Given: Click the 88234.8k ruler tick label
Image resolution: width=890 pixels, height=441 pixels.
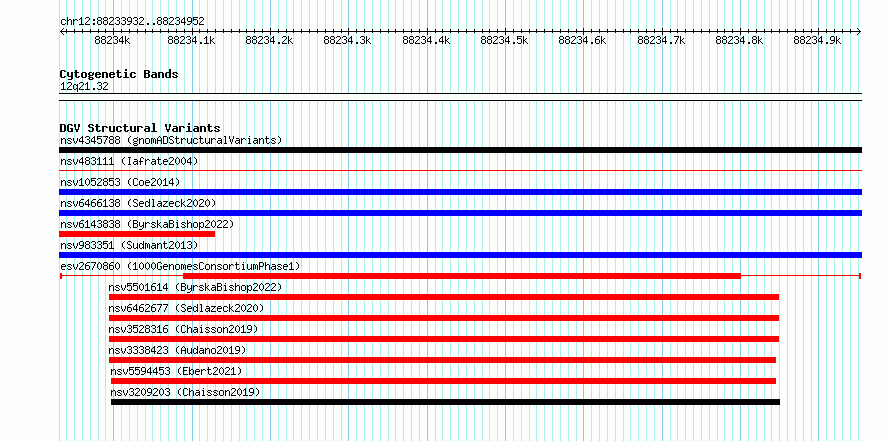Looking at the screenshot, I should pyautogui.click(x=740, y=40).
